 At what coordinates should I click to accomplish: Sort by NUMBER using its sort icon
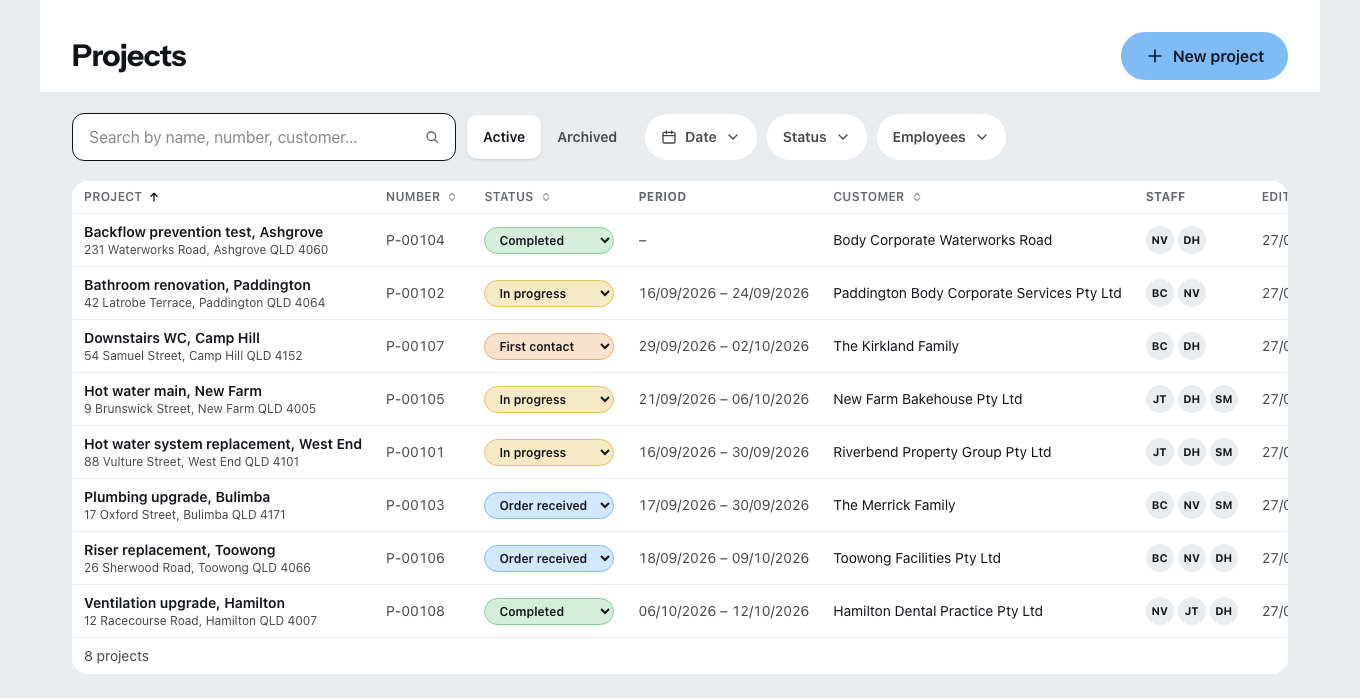click(452, 197)
